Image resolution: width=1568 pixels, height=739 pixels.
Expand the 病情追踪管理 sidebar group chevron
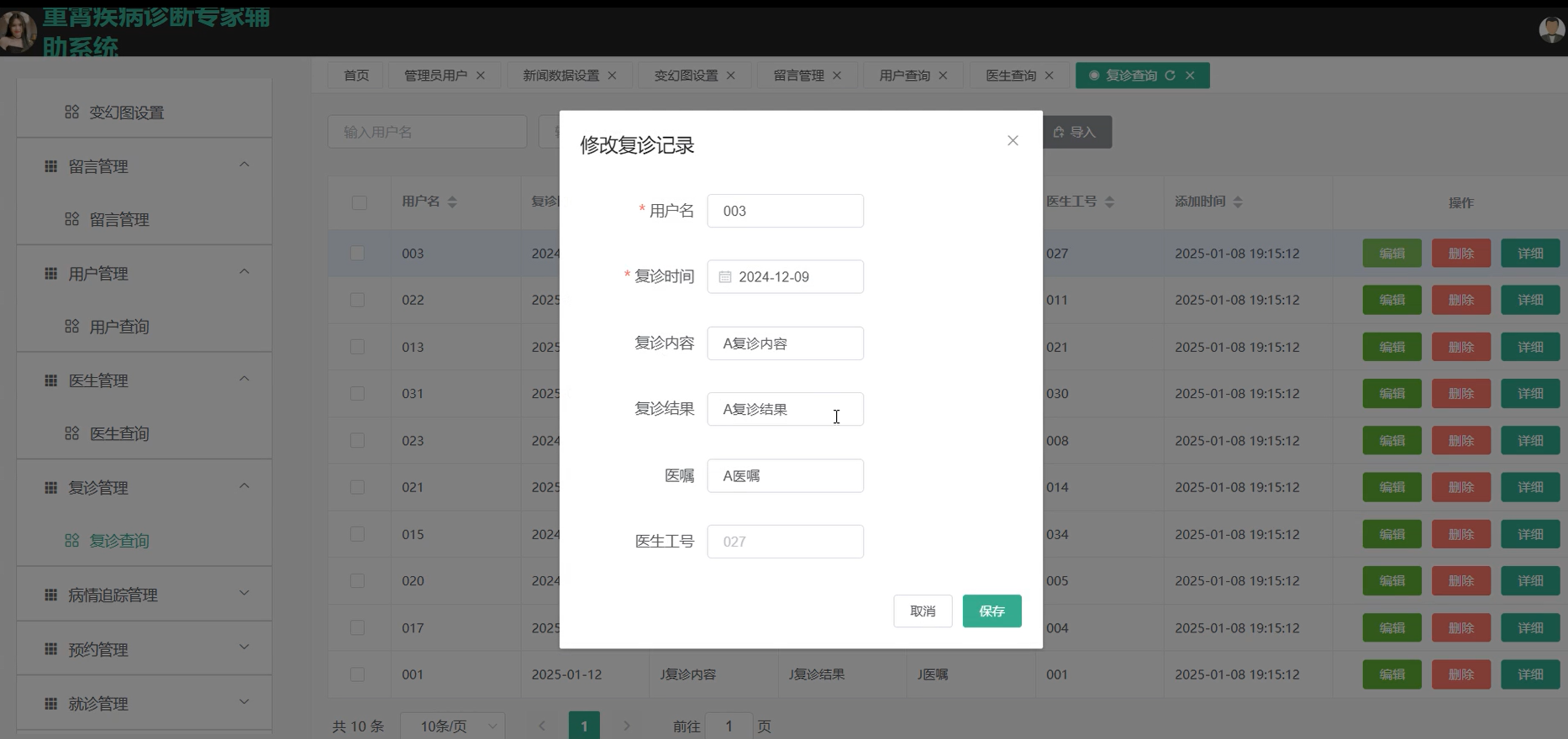point(245,593)
